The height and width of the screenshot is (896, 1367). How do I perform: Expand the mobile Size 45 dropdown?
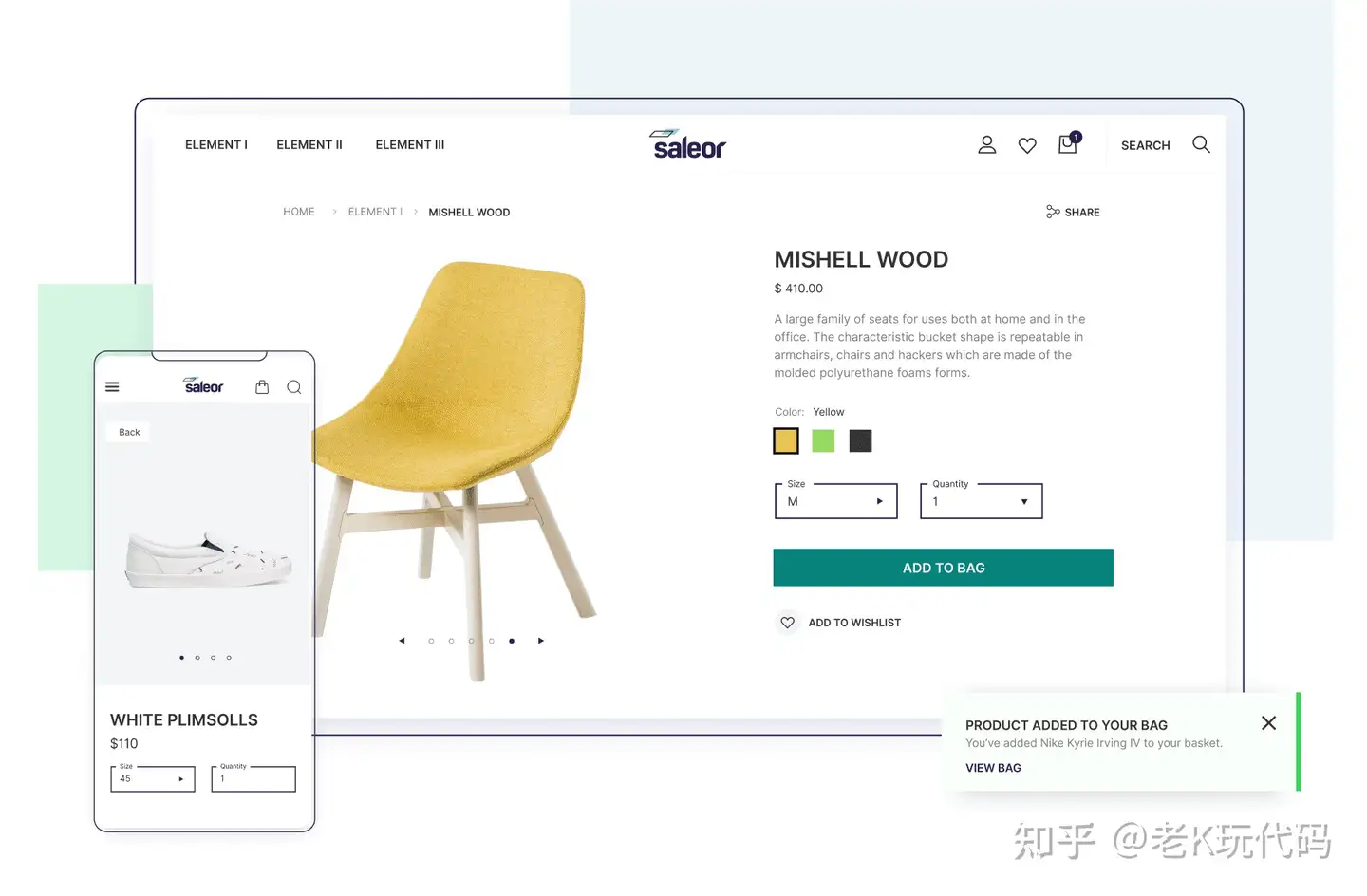(x=153, y=778)
